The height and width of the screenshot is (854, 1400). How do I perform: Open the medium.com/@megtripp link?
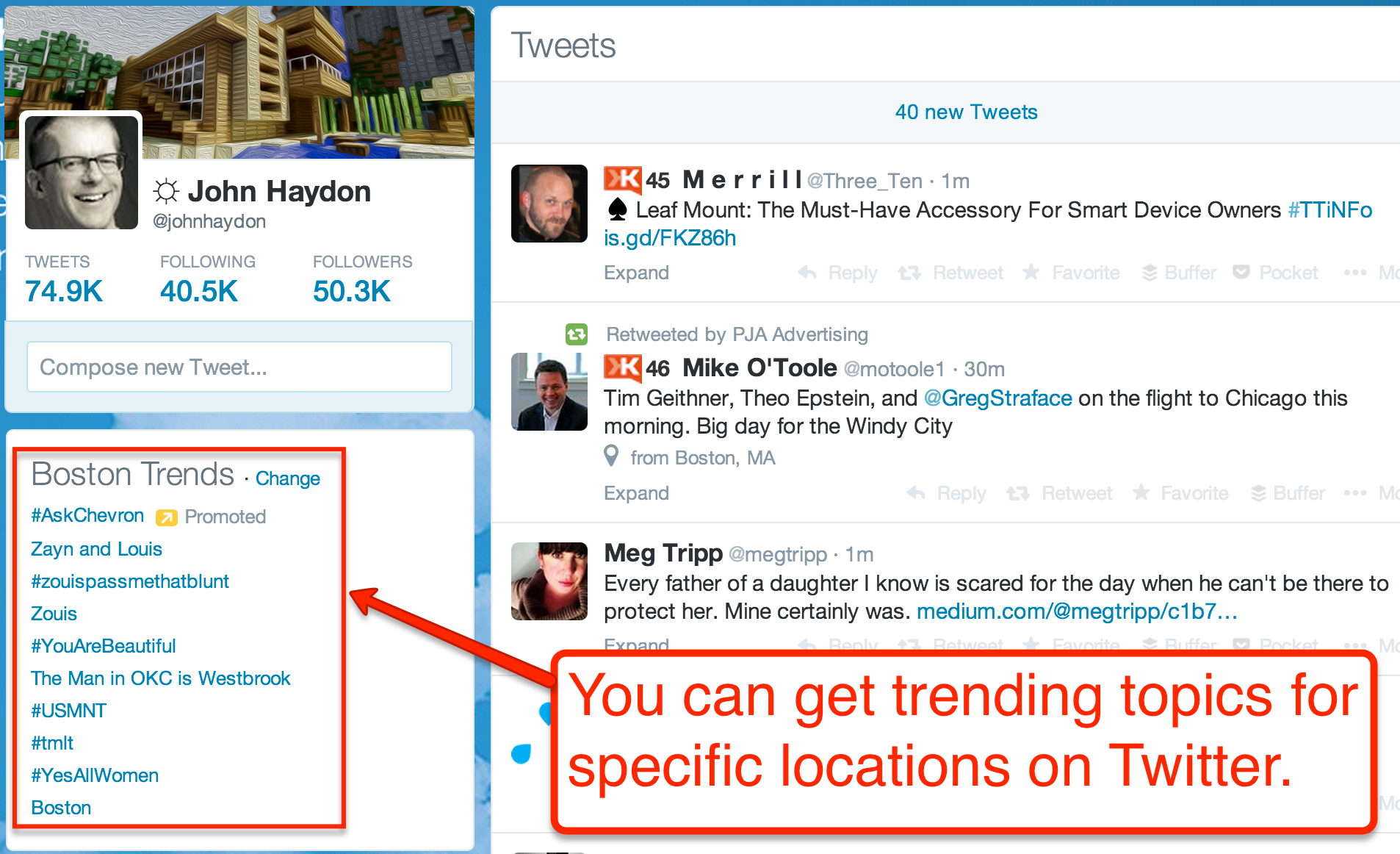point(1078,611)
